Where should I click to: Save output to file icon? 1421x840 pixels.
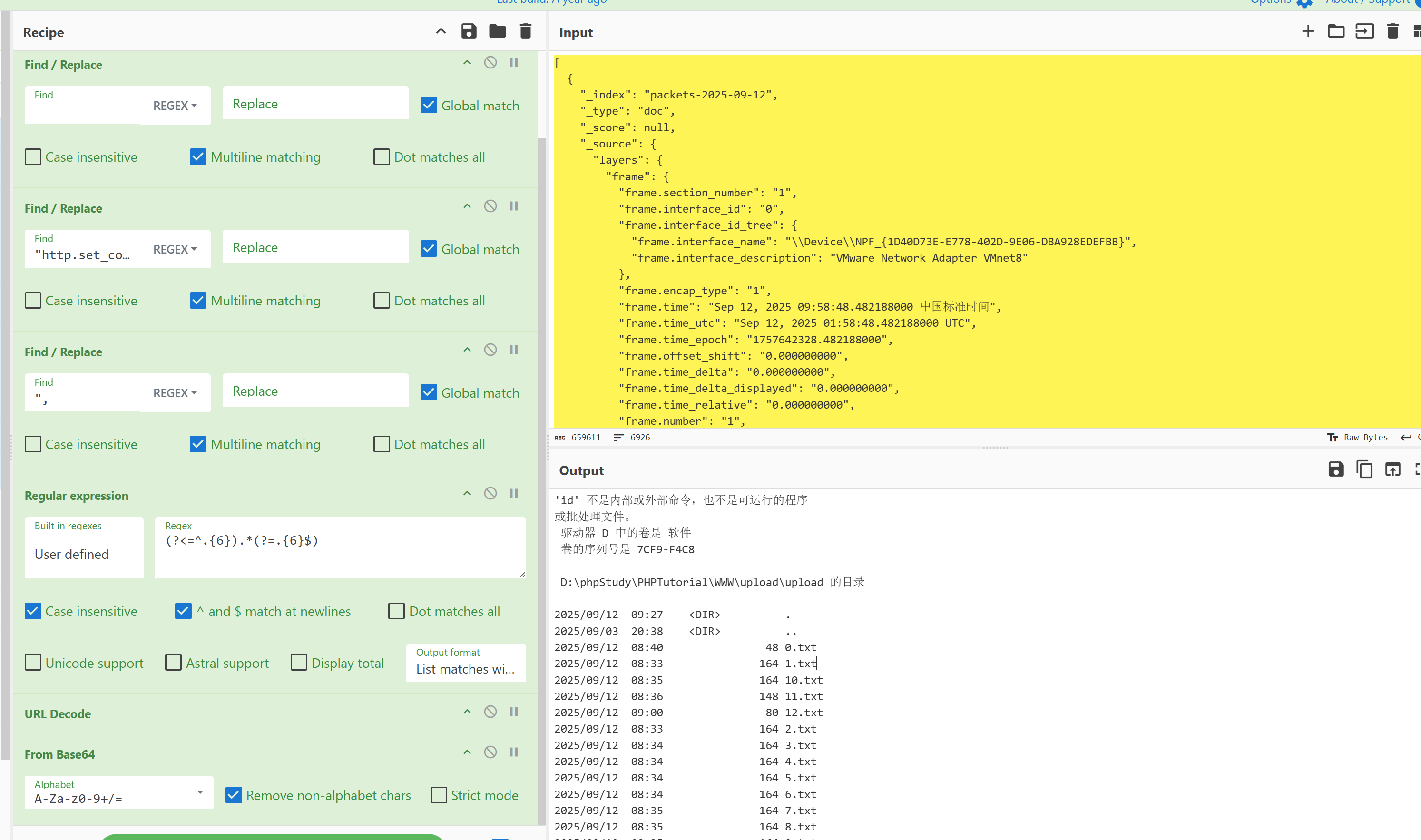(x=1335, y=469)
